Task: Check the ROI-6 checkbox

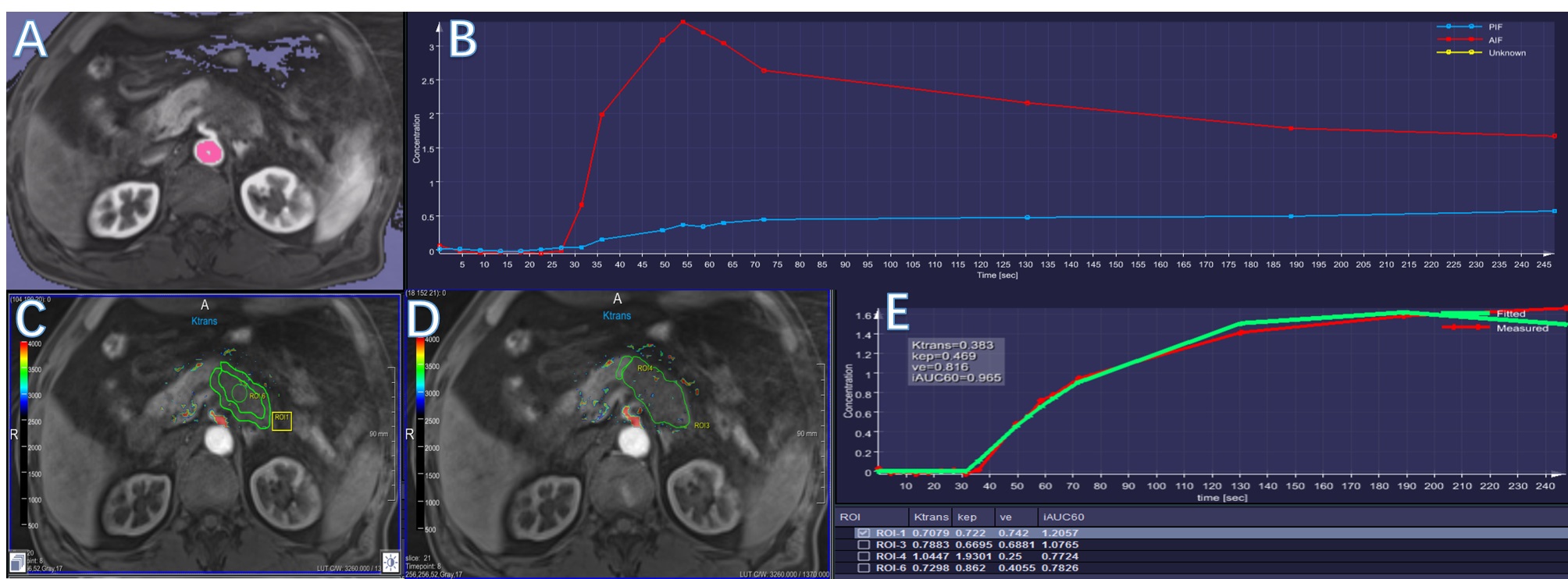Action: [x=864, y=568]
